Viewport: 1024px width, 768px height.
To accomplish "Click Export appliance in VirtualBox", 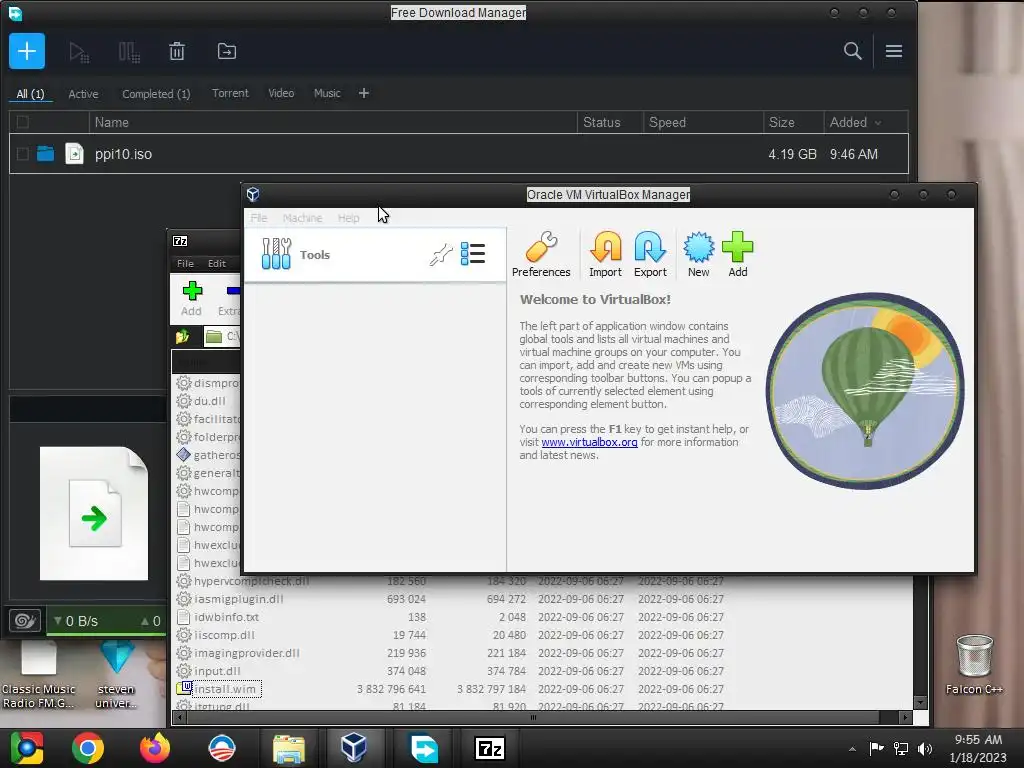I will click(x=650, y=255).
